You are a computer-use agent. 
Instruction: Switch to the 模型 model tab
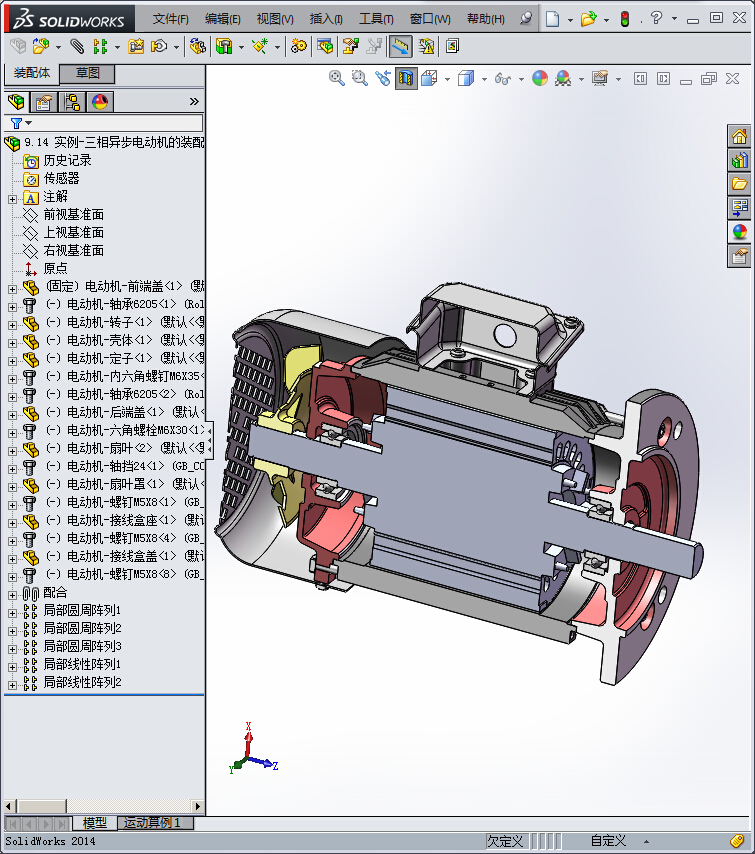coord(95,822)
